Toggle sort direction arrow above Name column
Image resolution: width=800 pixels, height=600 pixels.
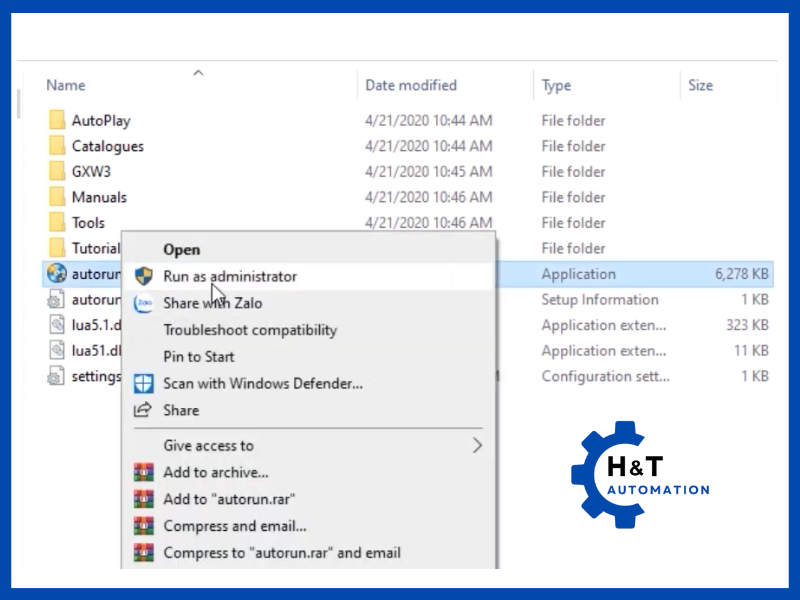coord(198,72)
